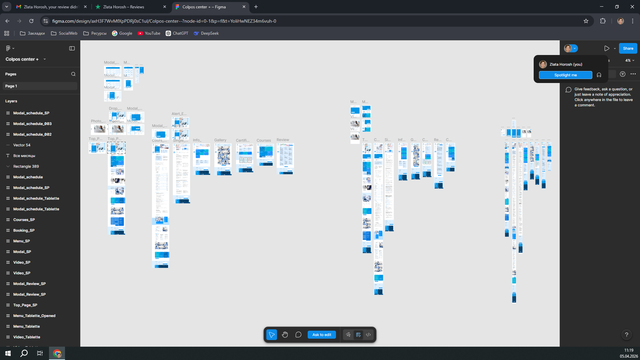
Task: Select Page 1 in Pages list
Action: [x=40, y=86]
